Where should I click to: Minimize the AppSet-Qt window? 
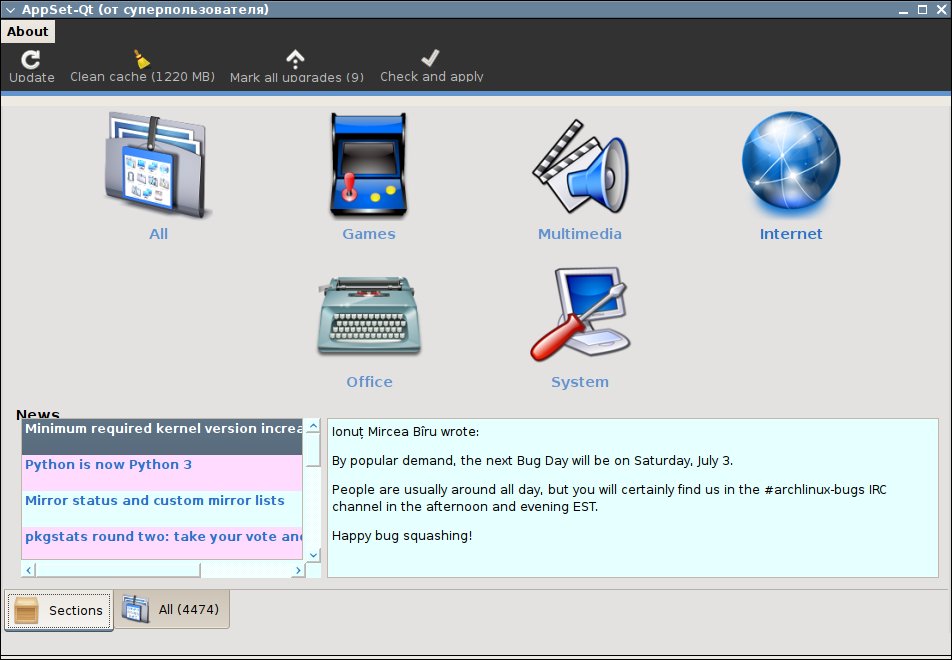(904, 10)
